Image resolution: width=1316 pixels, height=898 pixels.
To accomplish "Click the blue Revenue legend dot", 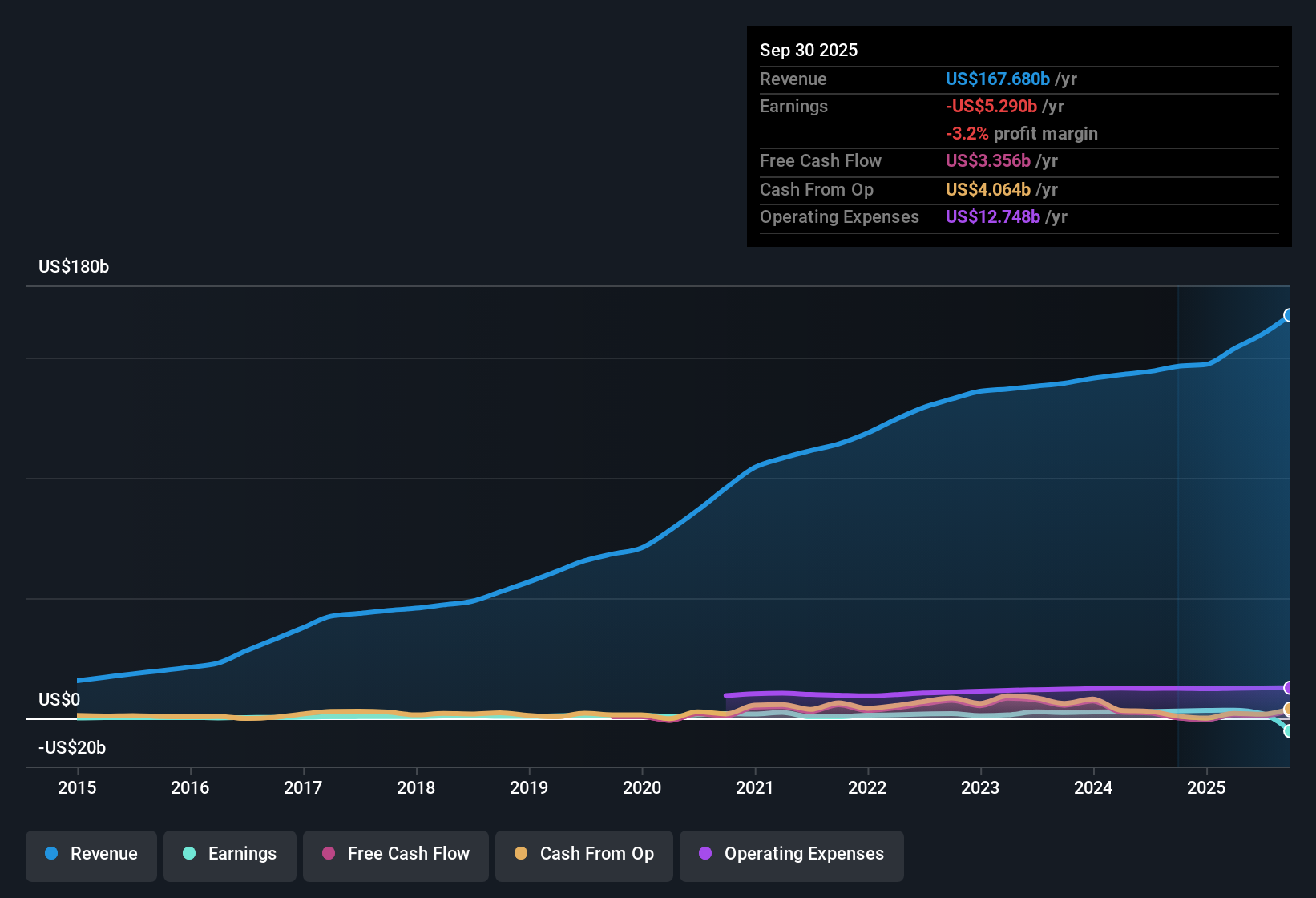I will (x=51, y=854).
